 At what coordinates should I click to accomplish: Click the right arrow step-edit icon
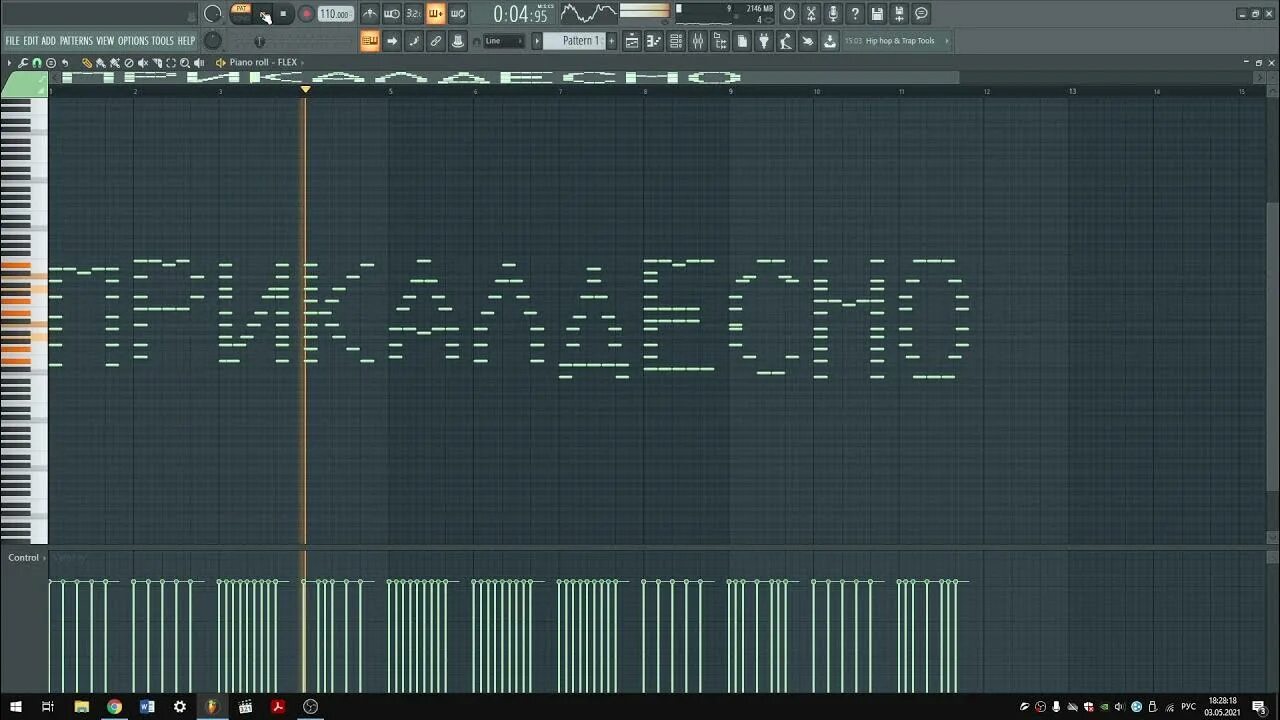tap(392, 41)
